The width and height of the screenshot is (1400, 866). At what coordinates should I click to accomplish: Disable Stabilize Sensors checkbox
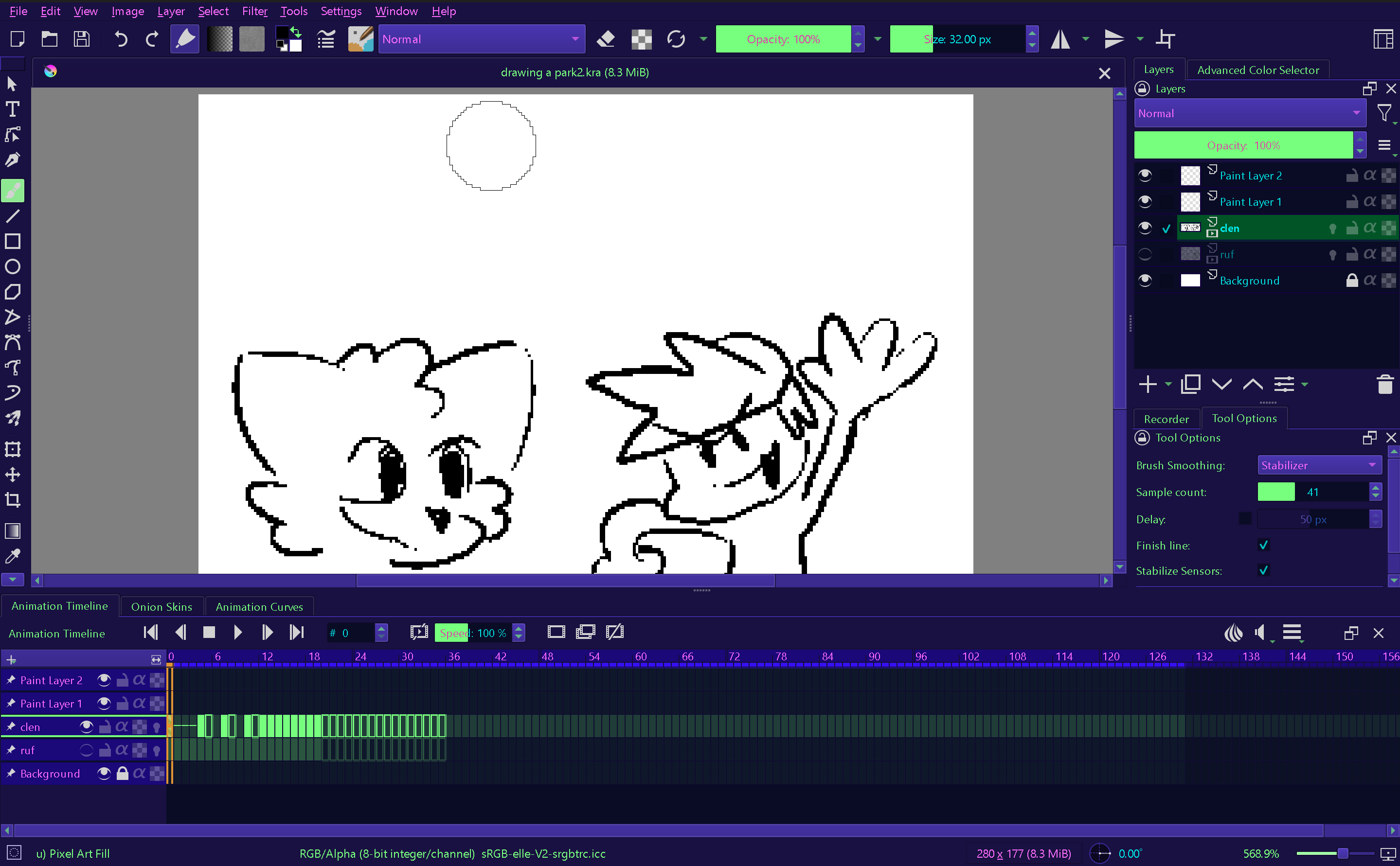coord(1263,570)
